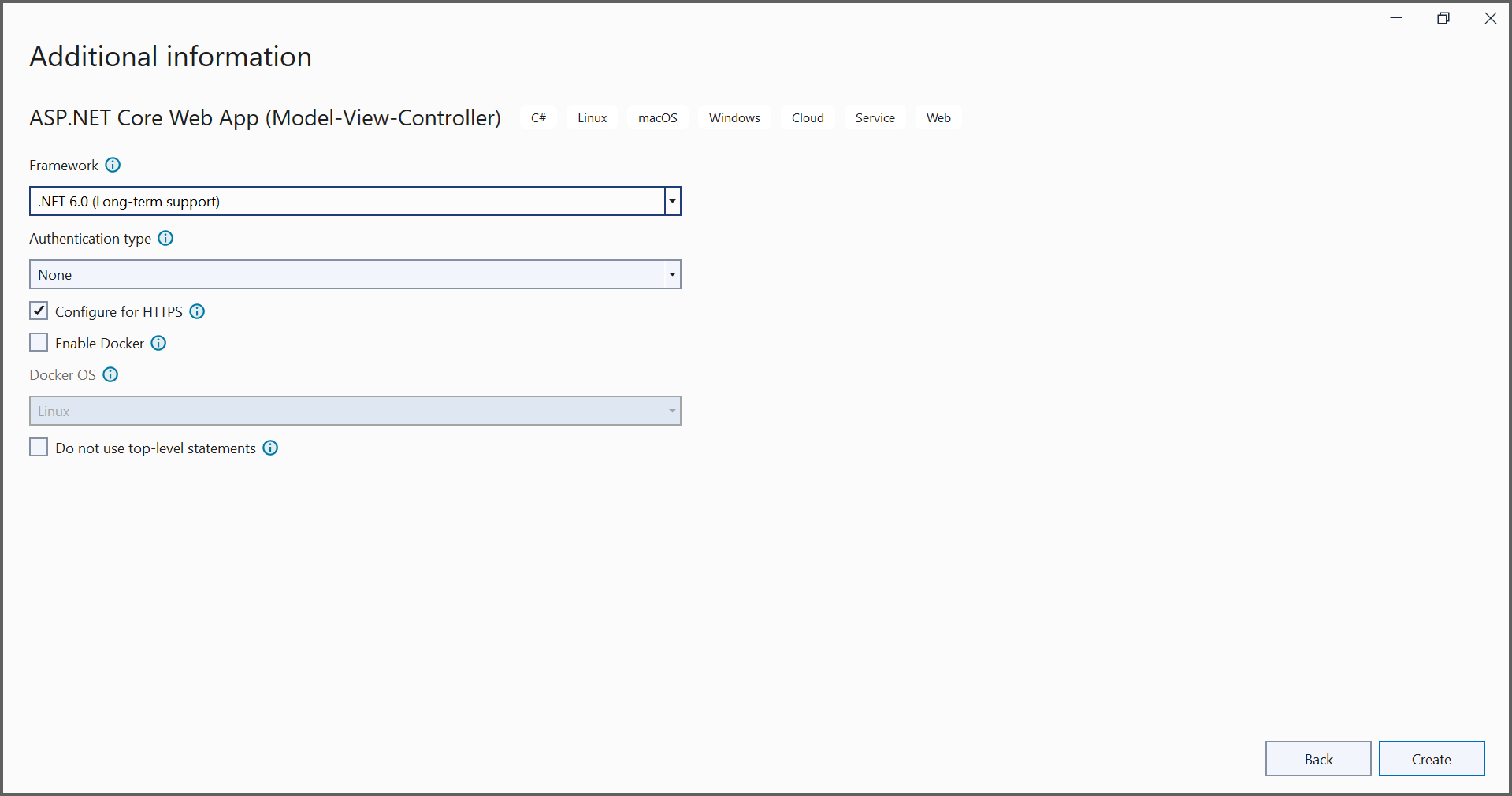The image size is (1512, 796).
Task: Click the Docker OS info icon
Action: 110,374
